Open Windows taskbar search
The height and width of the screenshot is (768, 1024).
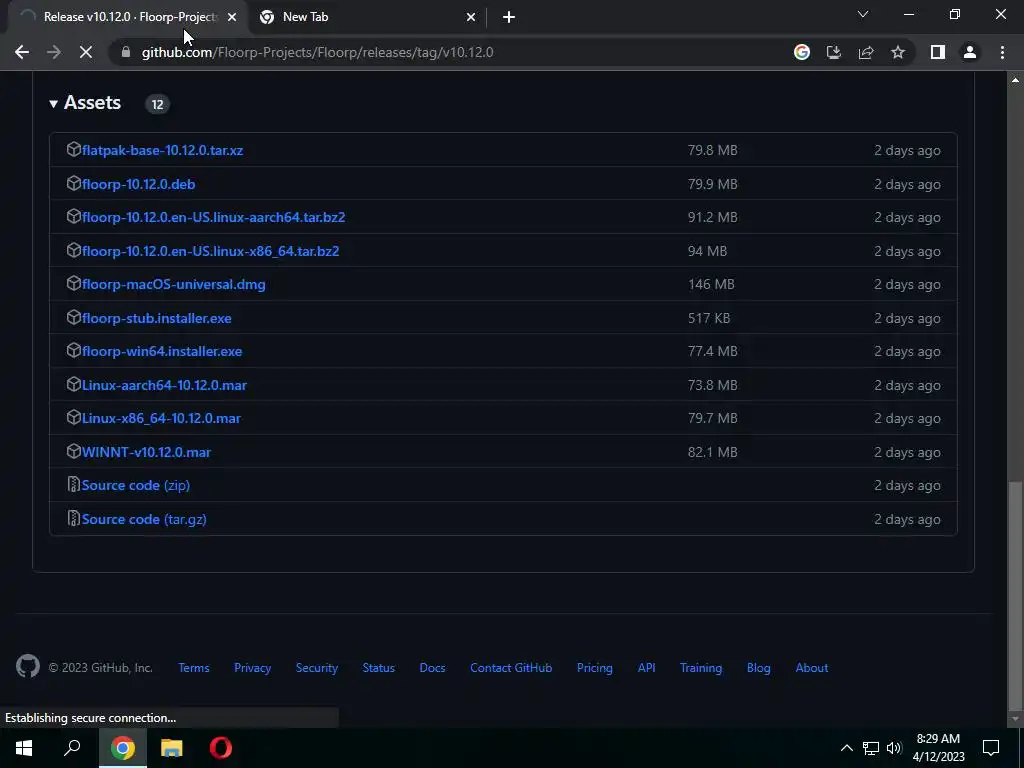coord(72,748)
